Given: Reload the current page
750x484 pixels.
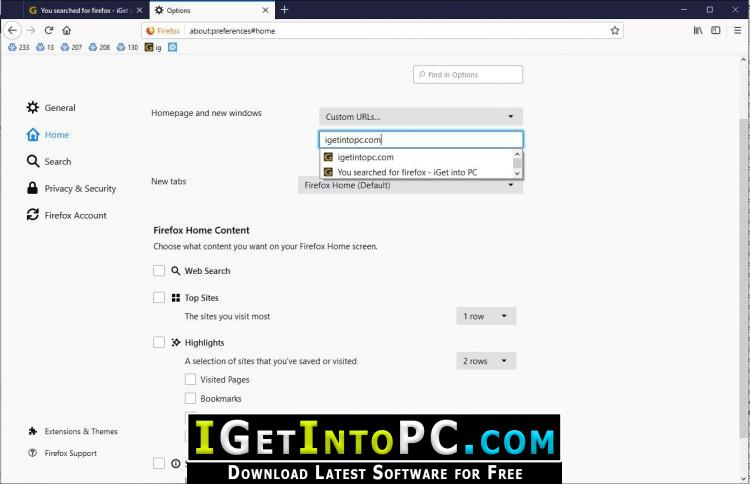Looking at the screenshot, I should [49, 31].
